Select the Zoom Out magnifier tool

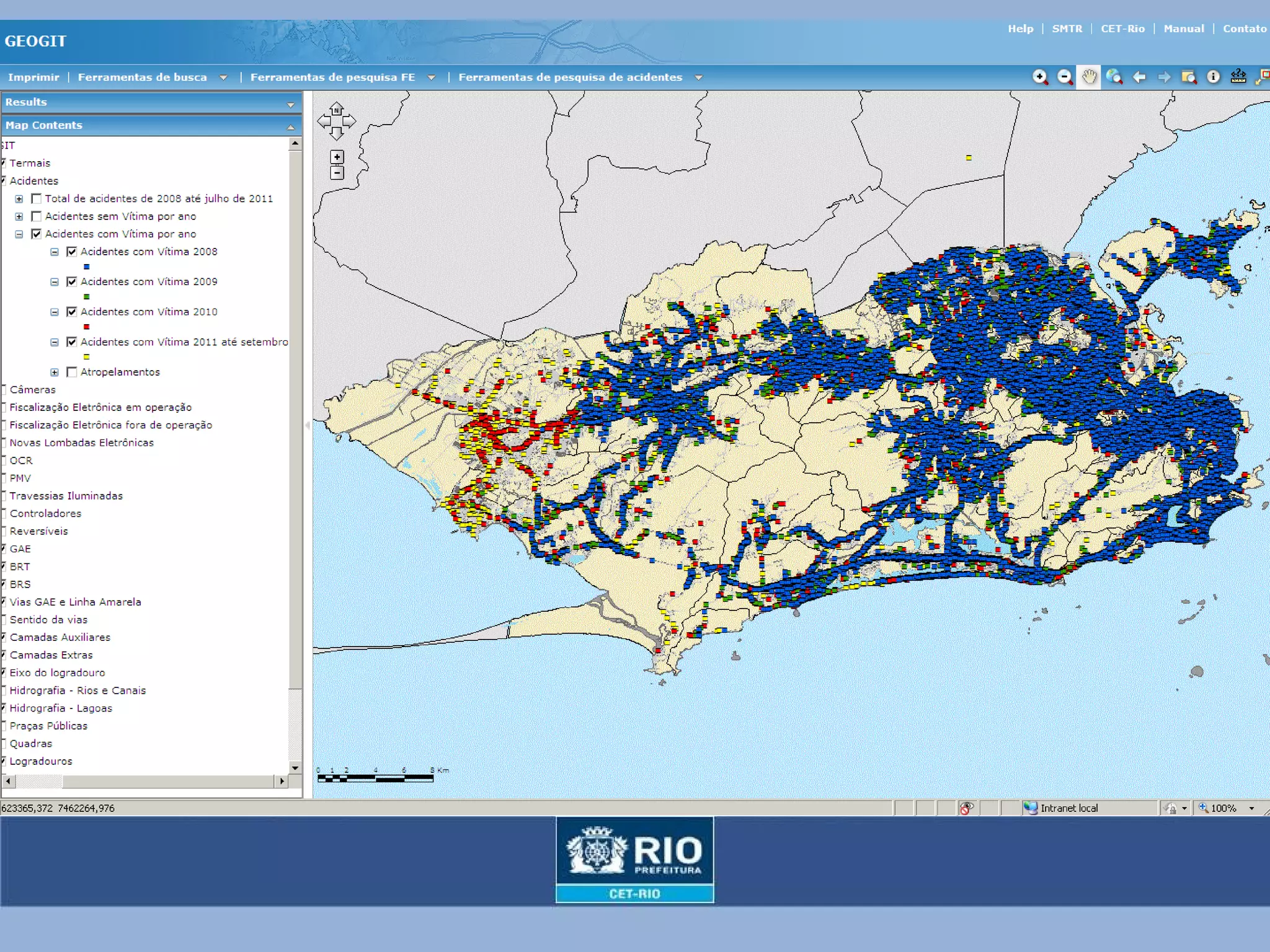(x=1065, y=77)
